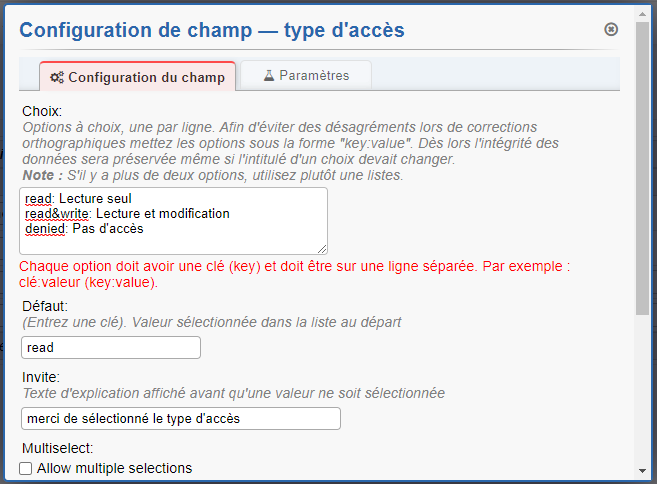The width and height of the screenshot is (657, 484).
Task: Click into the Invite text field
Action: click(x=181, y=418)
